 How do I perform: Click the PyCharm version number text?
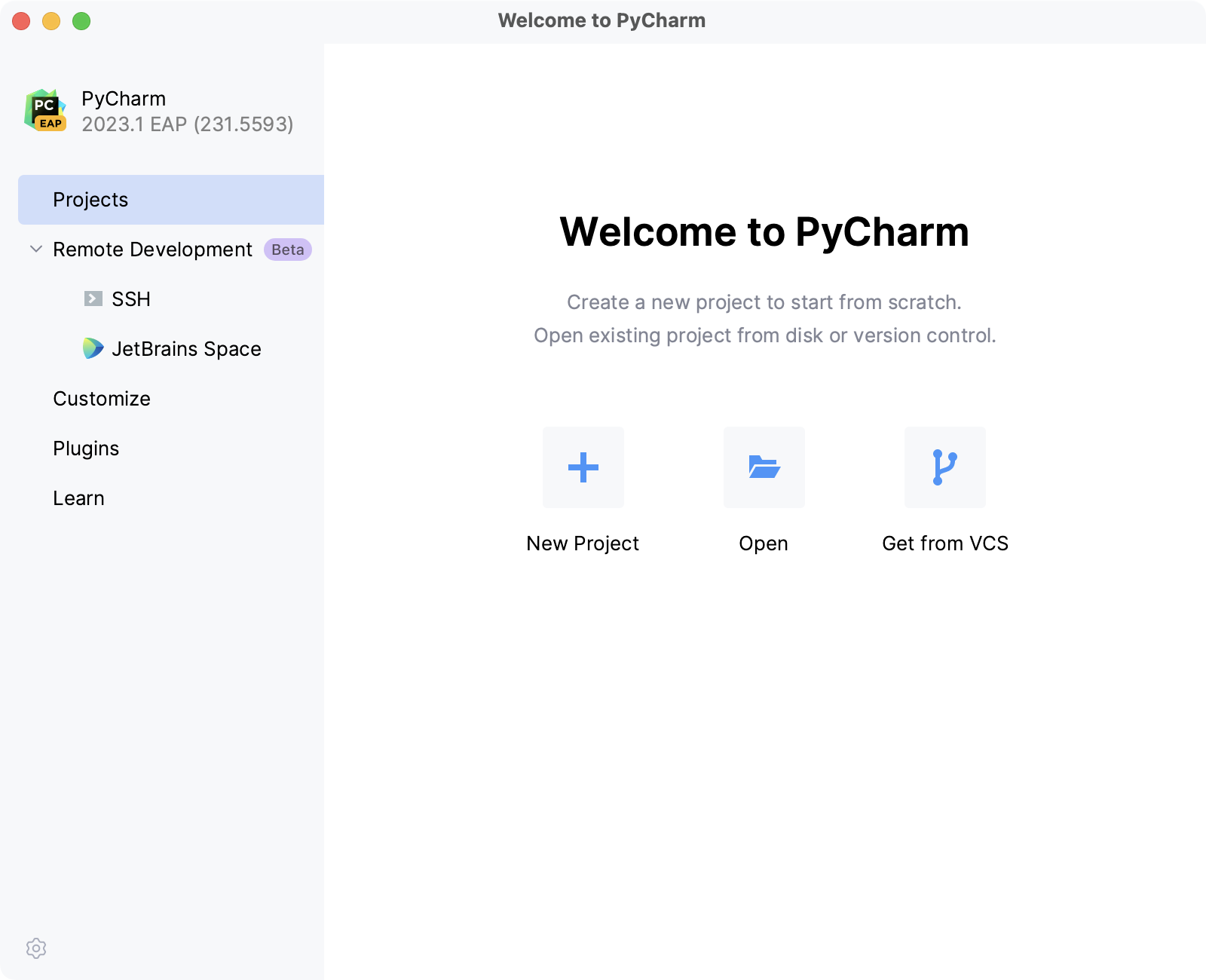pos(187,124)
